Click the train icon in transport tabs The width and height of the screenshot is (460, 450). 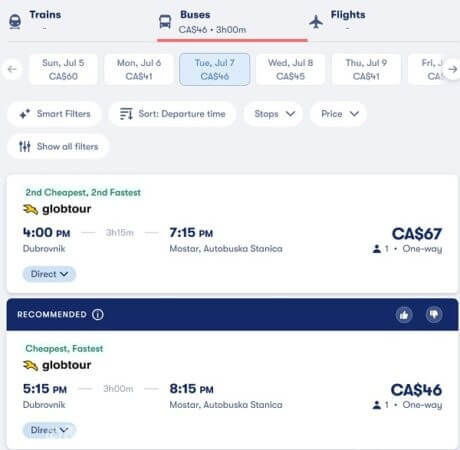click(x=15, y=21)
